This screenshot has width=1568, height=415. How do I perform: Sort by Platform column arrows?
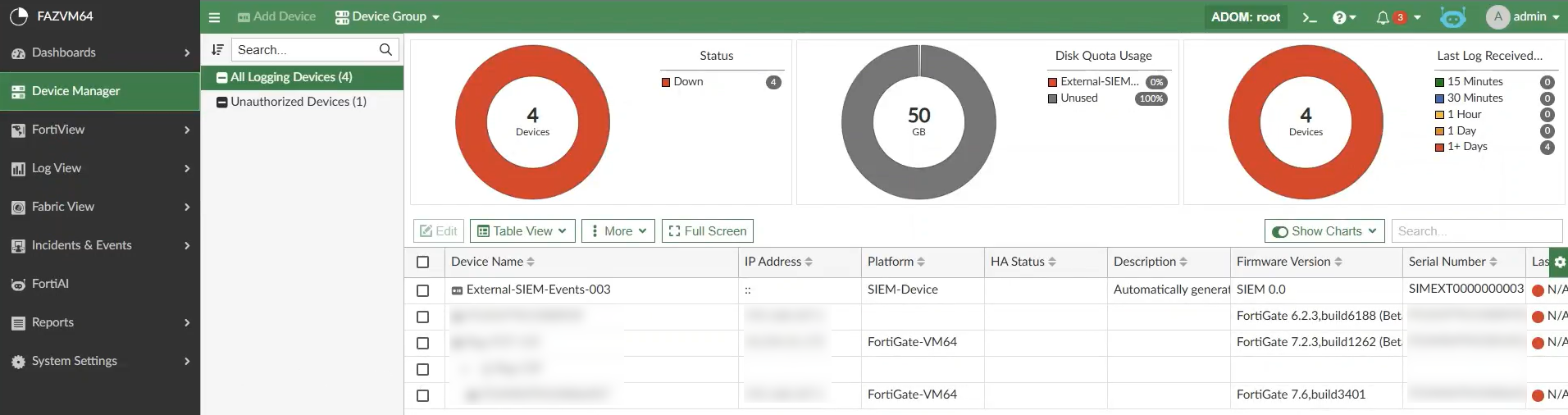[921, 262]
